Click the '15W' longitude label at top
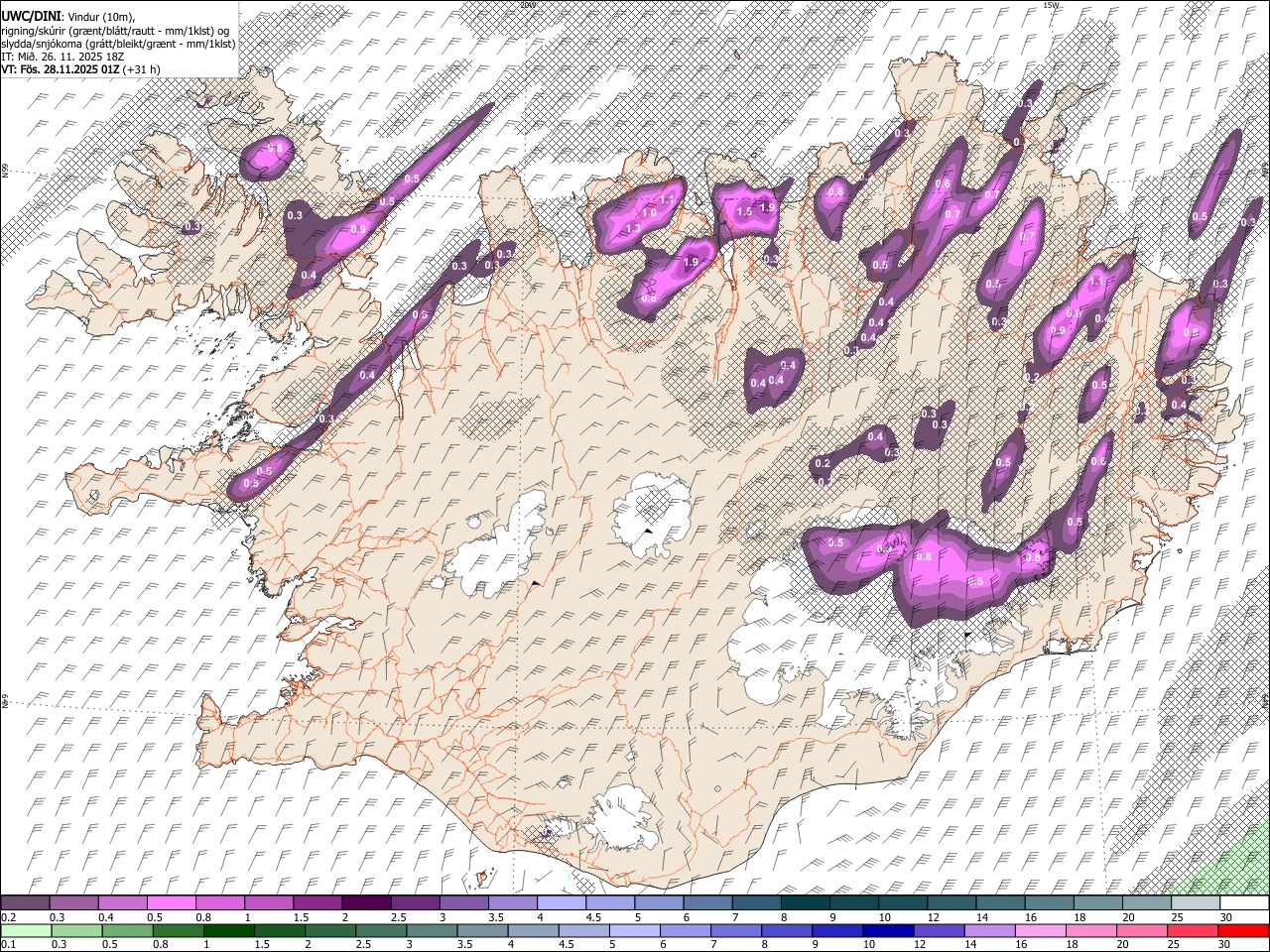Image resolution: width=1270 pixels, height=952 pixels. point(1050,5)
